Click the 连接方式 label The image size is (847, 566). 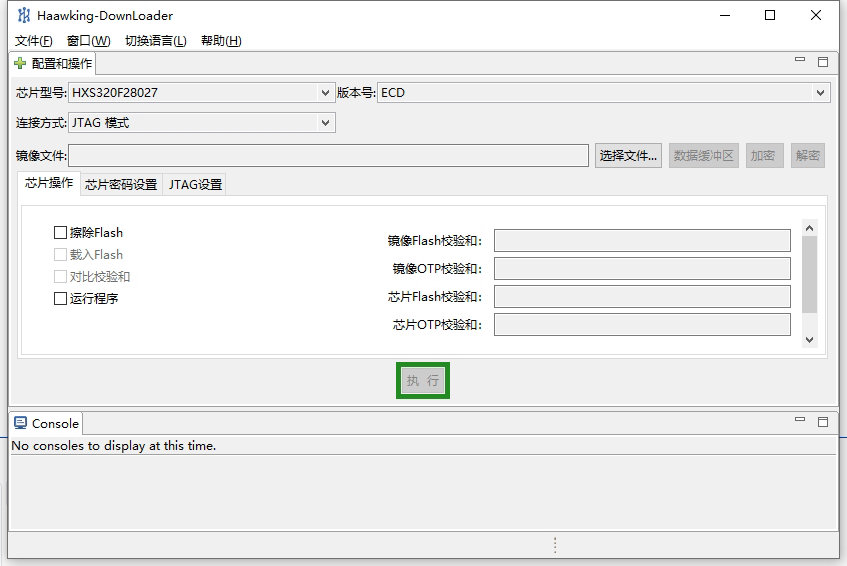(x=41, y=123)
